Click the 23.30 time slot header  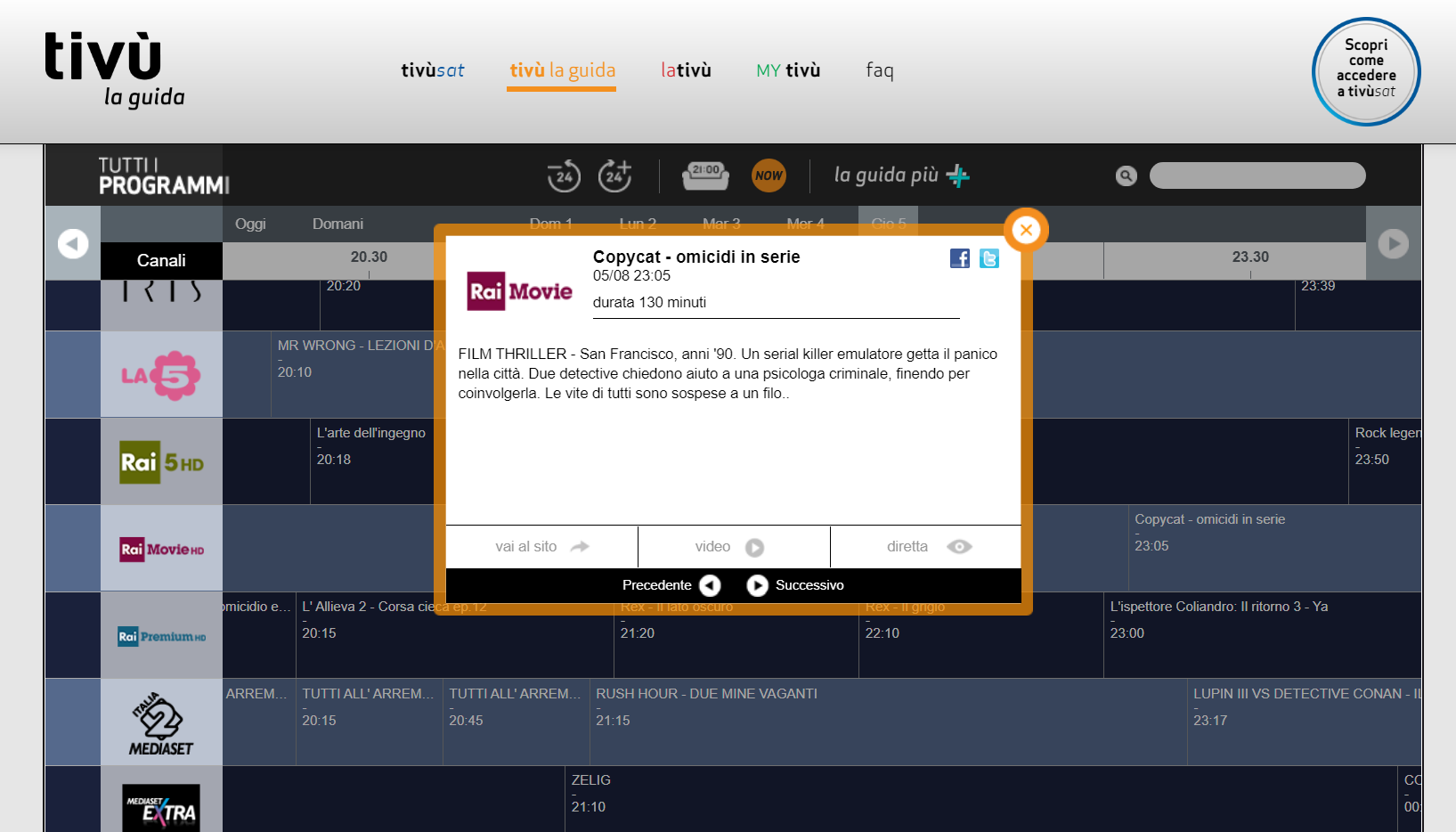[1250, 257]
